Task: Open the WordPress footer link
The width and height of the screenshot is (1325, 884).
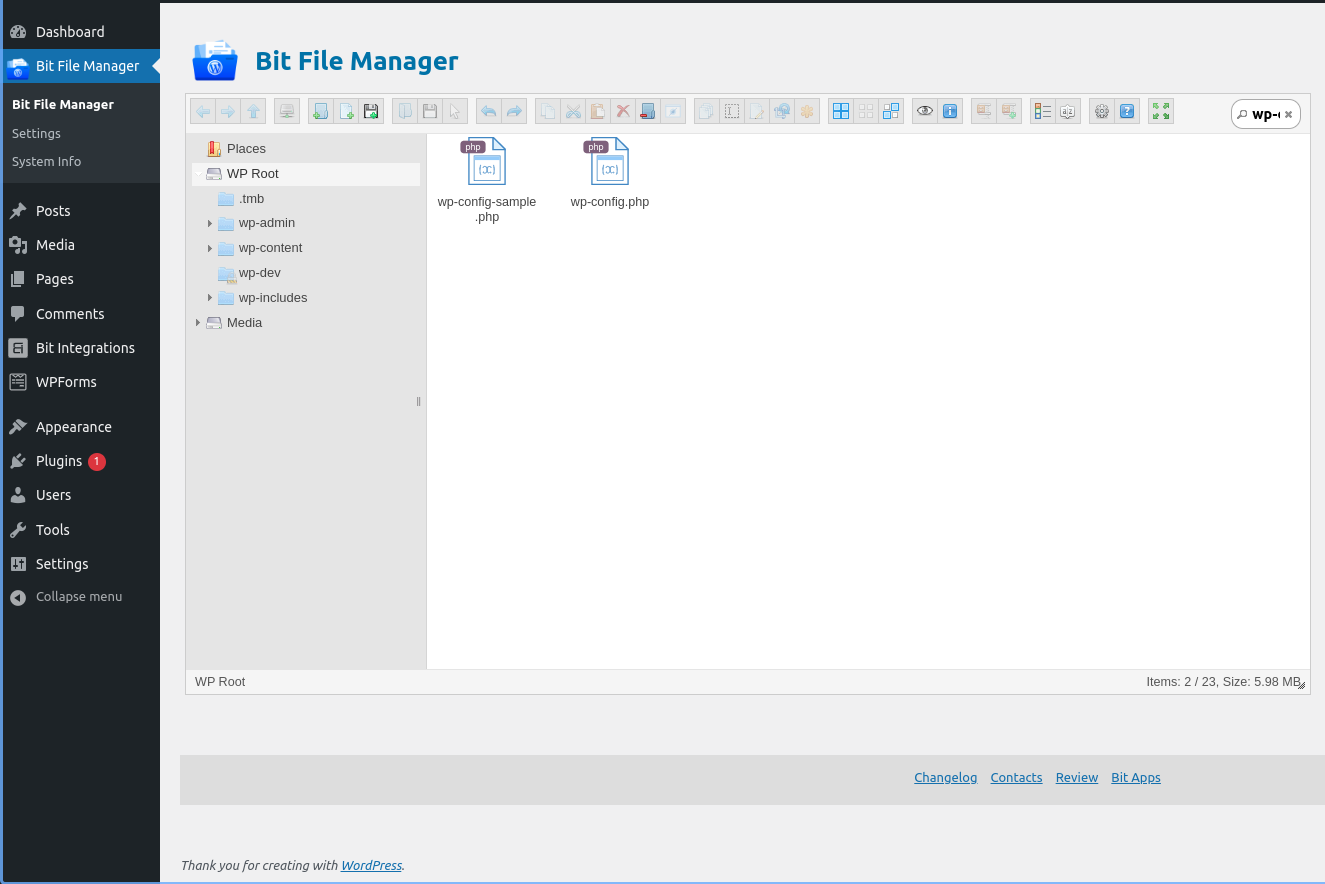Action: (x=371, y=865)
